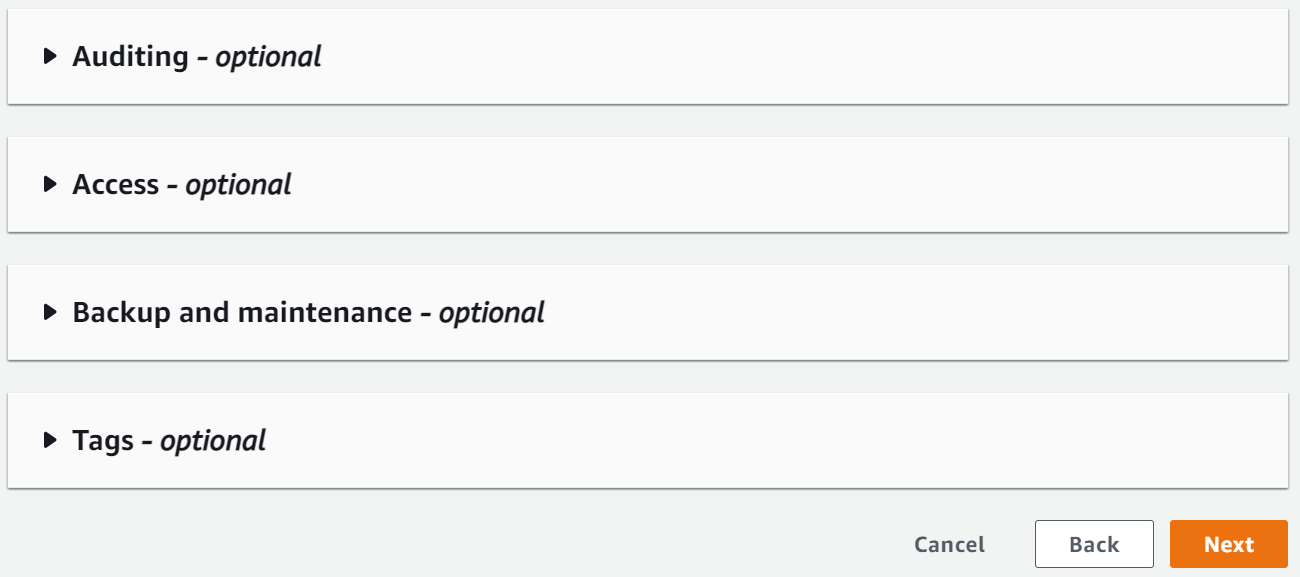The height and width of the screenshot is (577, 1300).
Task: Expand the Auditing section triangle
Action: (x=51, y=57)
